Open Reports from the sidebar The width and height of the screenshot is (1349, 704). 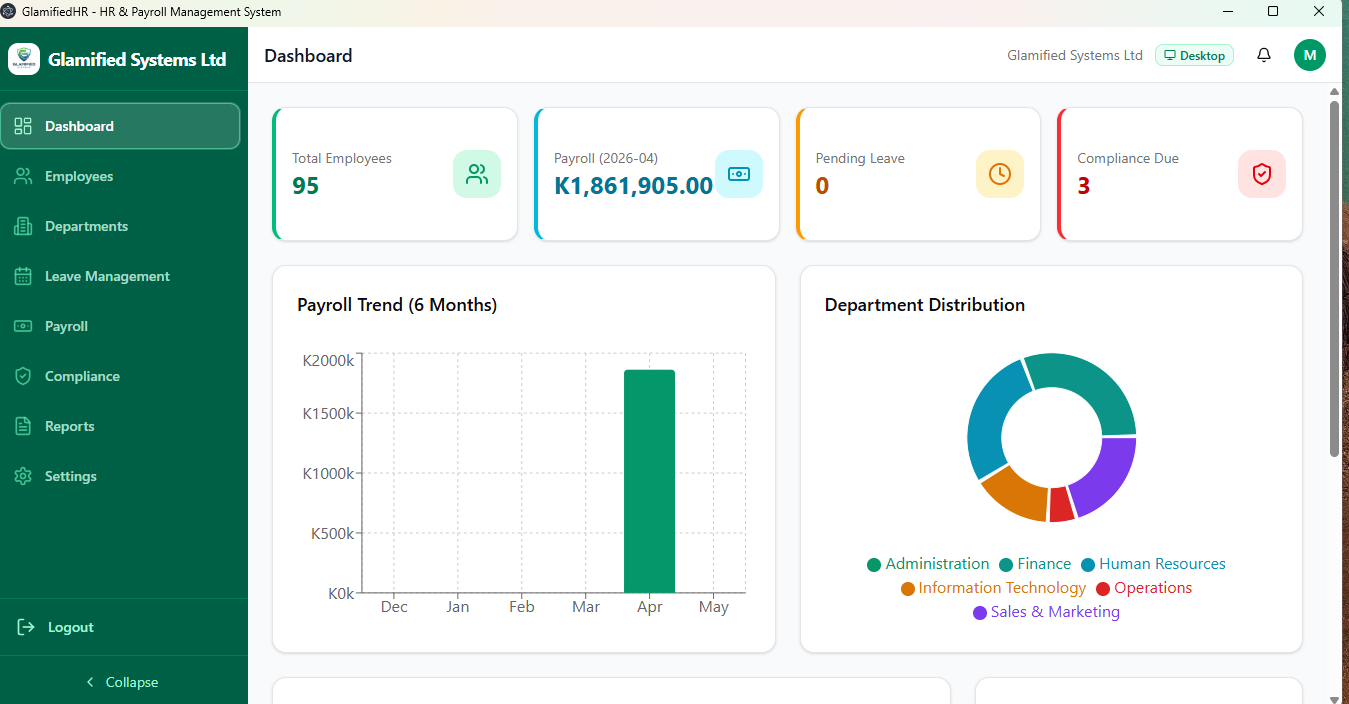120,426
